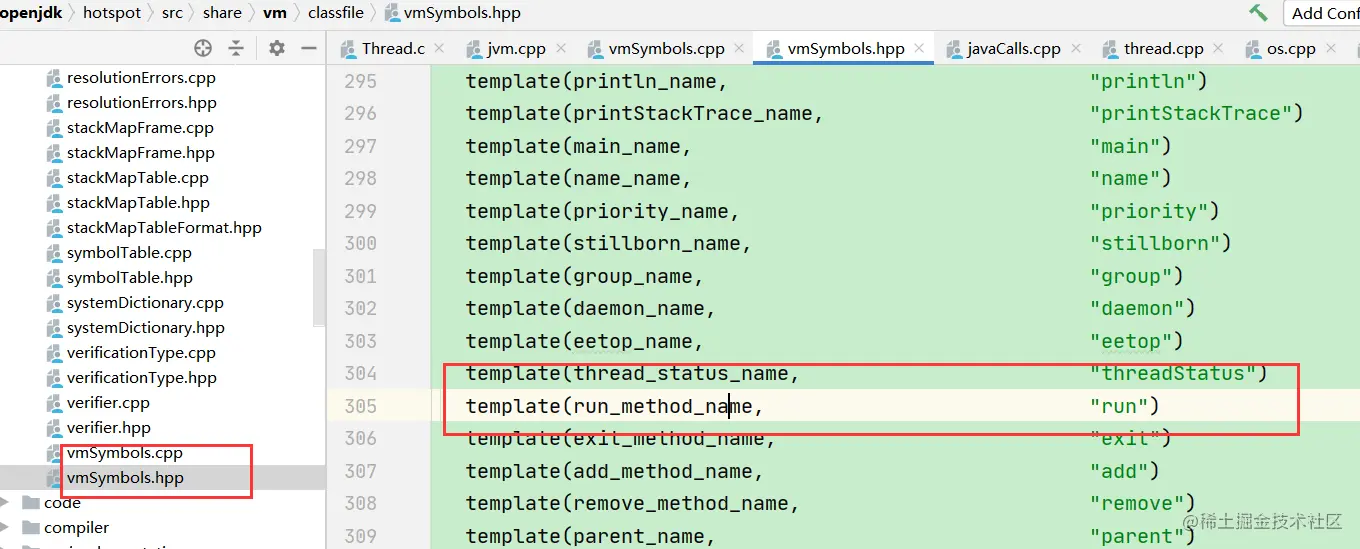Open stackMapFrame.cpp in the project tree
1360x549 pixels.
coord(140,128)
